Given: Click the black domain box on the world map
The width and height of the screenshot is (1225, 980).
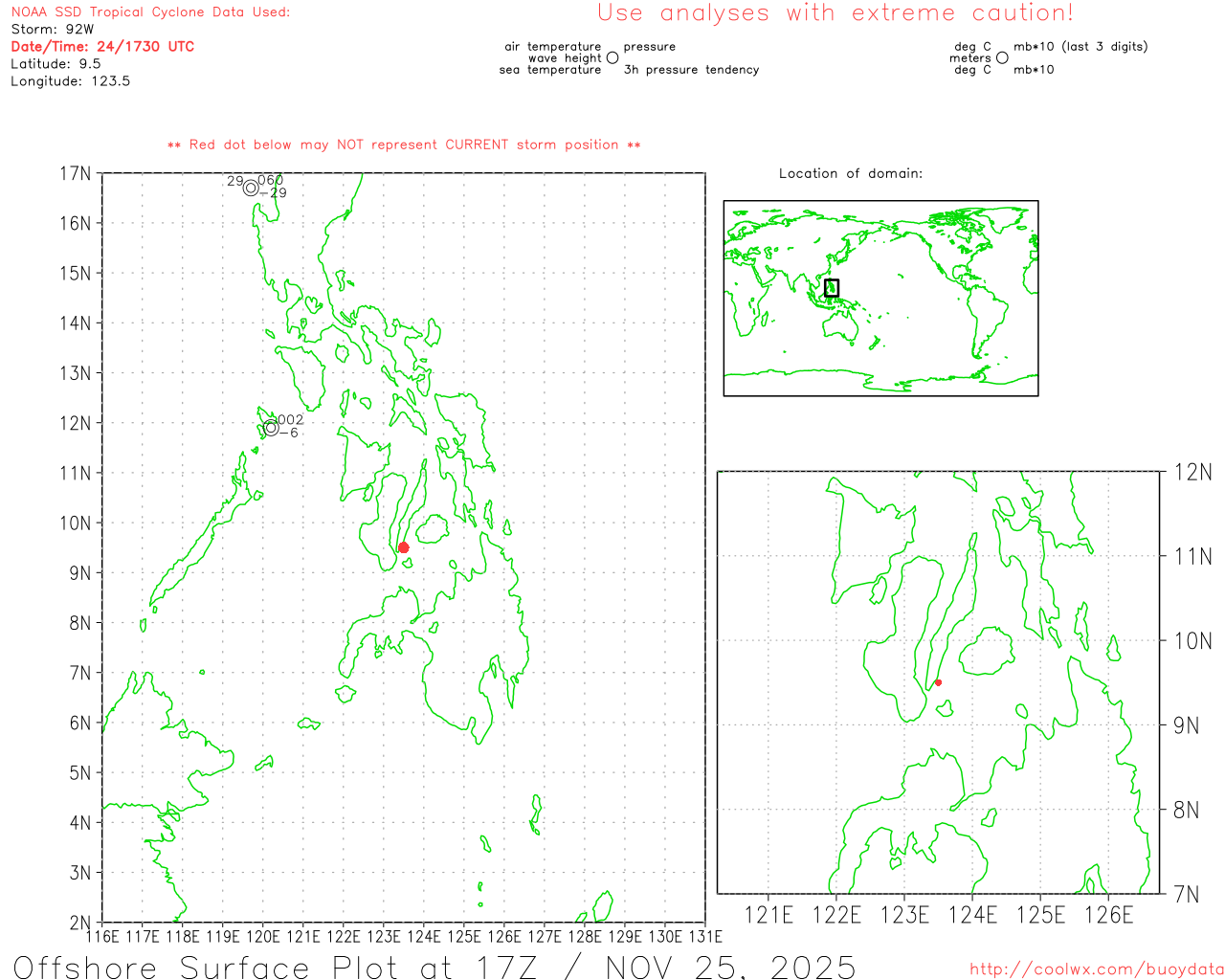Looking at the screenshot, I should click(832, 287).
